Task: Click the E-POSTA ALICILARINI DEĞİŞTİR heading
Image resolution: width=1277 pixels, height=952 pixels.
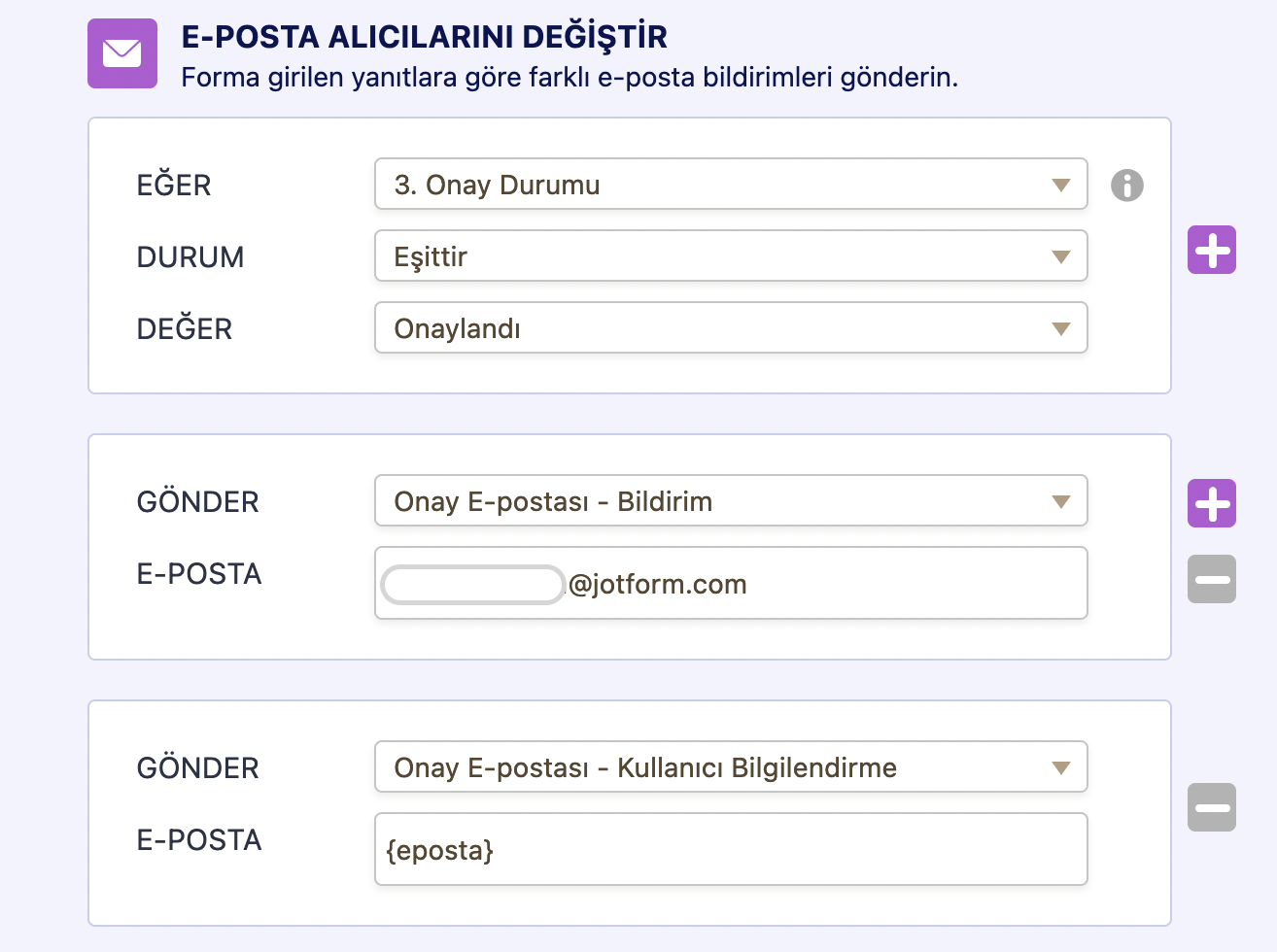Action: coord(424,37)
